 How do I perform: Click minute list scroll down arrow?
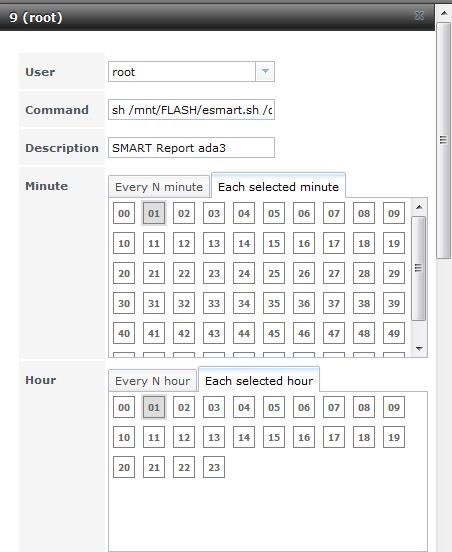tap(419, 349)
